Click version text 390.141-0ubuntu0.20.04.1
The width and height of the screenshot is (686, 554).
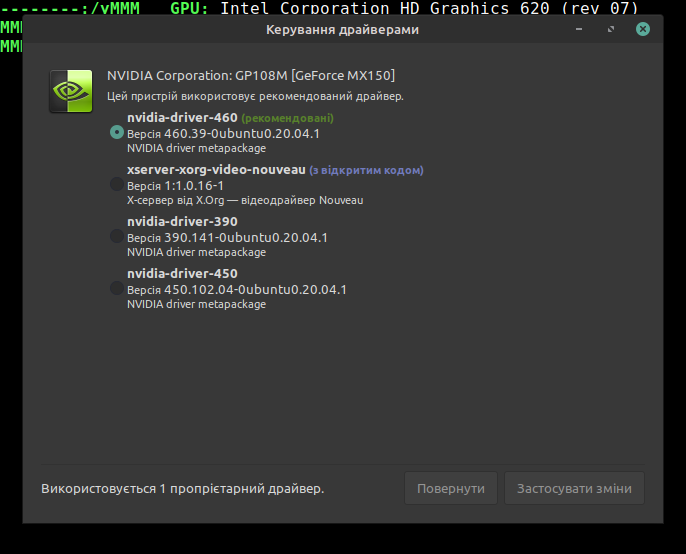tap(245, 238)
